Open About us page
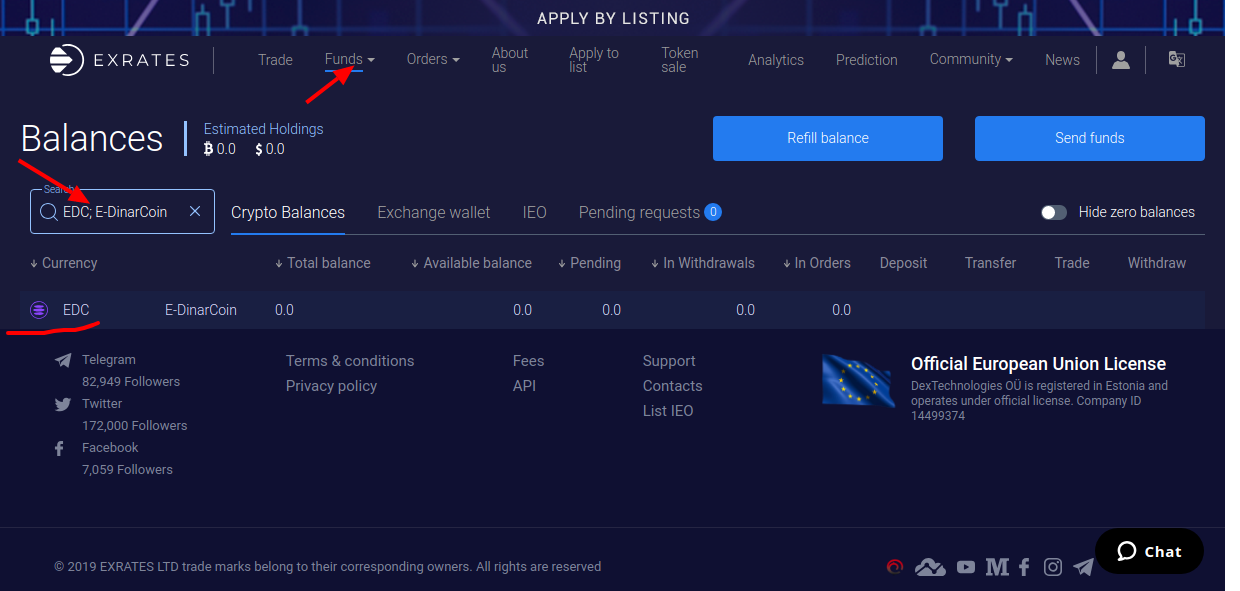This screenshot has height=591, width=1240. pos(510,60)
